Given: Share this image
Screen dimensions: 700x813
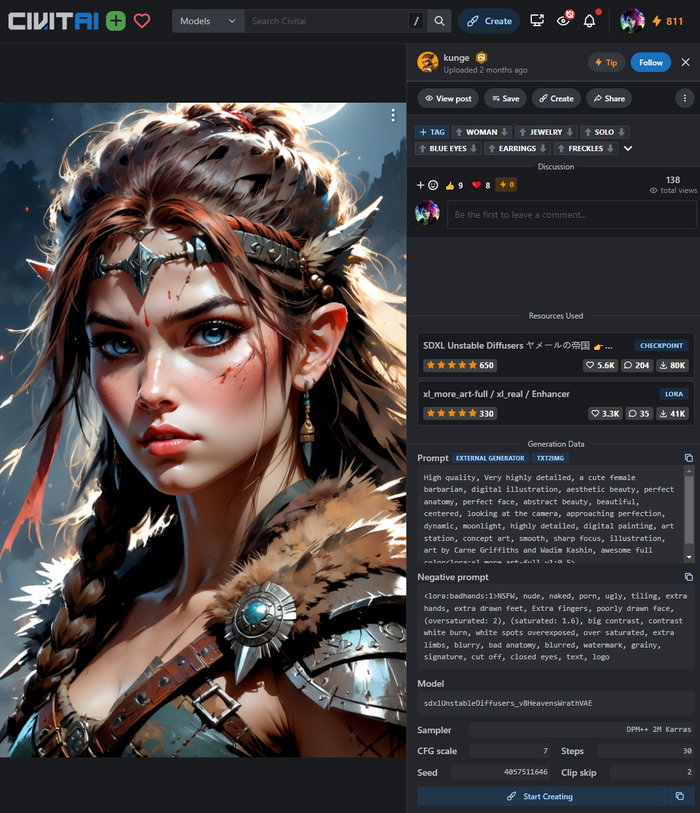Looking at the screenshot, I should pyautogui.click(x=609, y=99).
